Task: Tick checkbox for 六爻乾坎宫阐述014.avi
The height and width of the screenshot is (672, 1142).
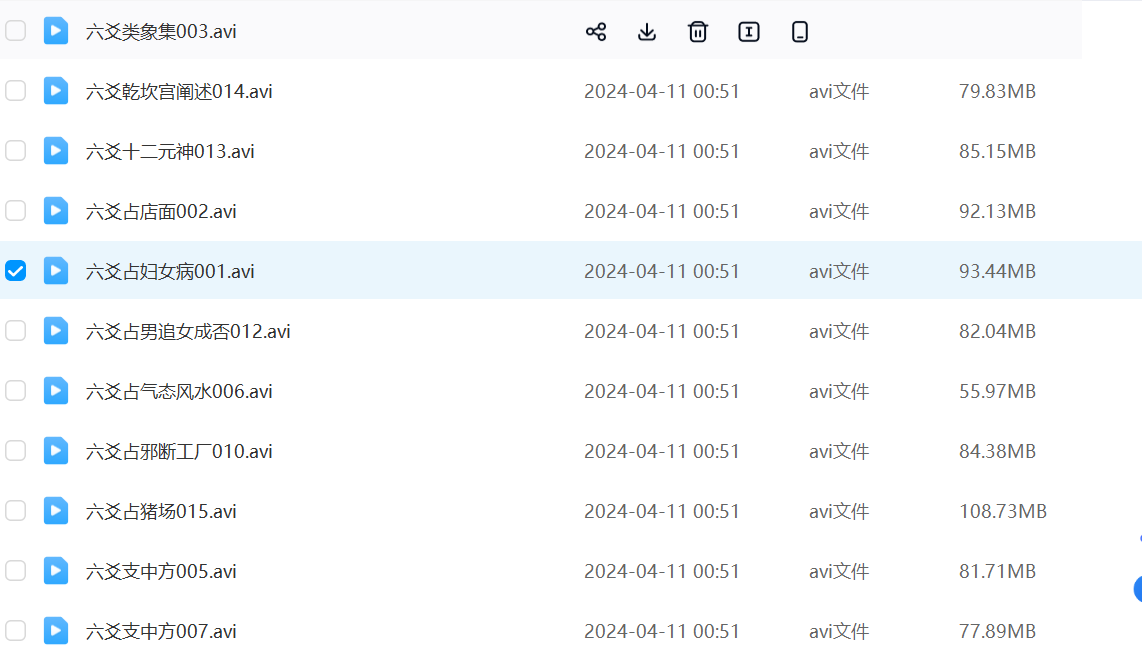Action: click(x=16, y=91)
